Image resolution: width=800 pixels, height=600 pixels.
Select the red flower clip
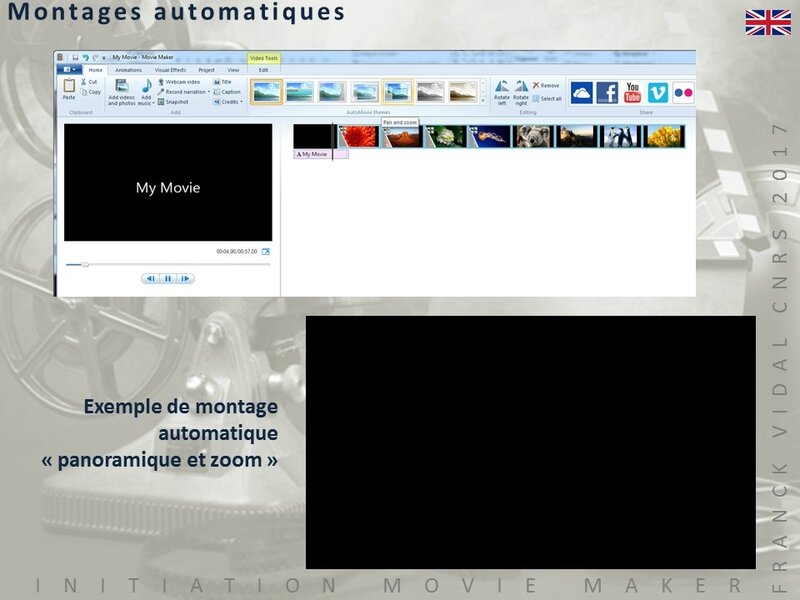click(358, 136)
